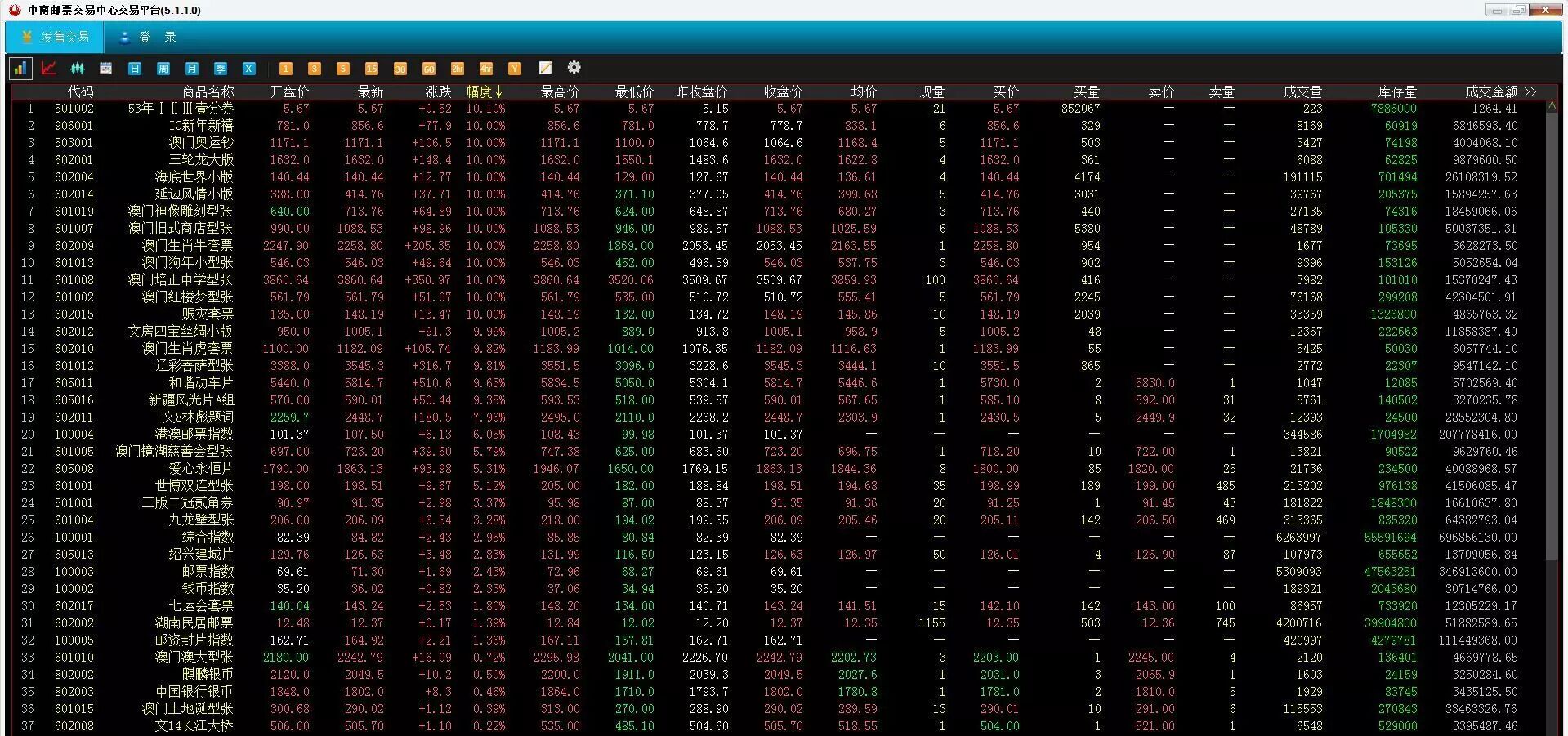The width and height of the screenshot is (1568, 736).
Task: Toggle sort on the 幅度 column header
Action: pos(485,91)
